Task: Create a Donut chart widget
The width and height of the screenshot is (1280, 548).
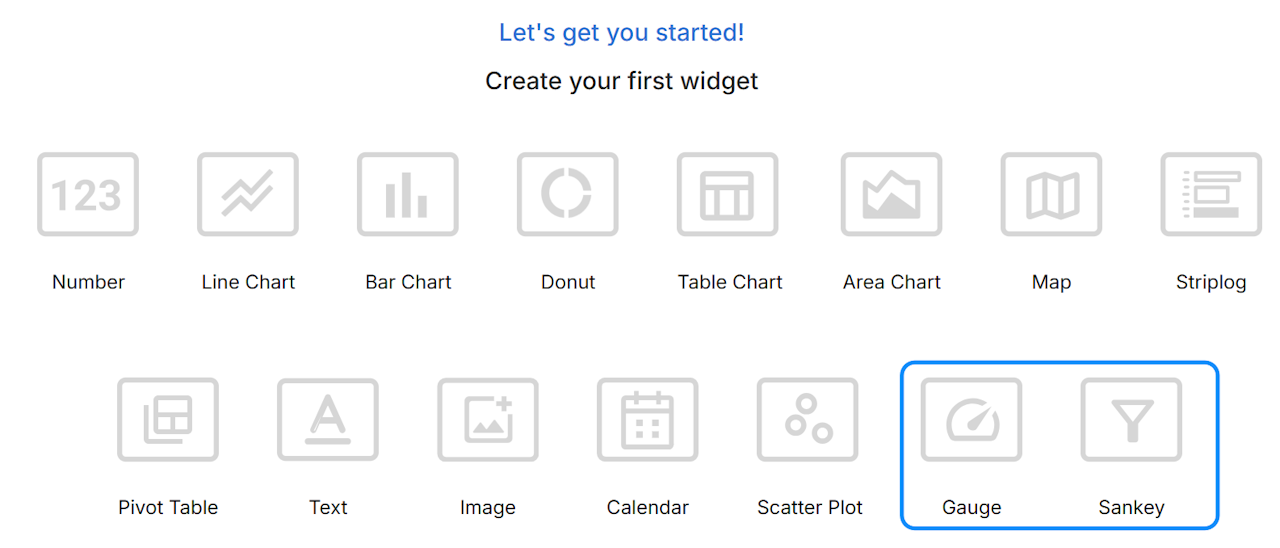Action: click(x=568, y=195)
